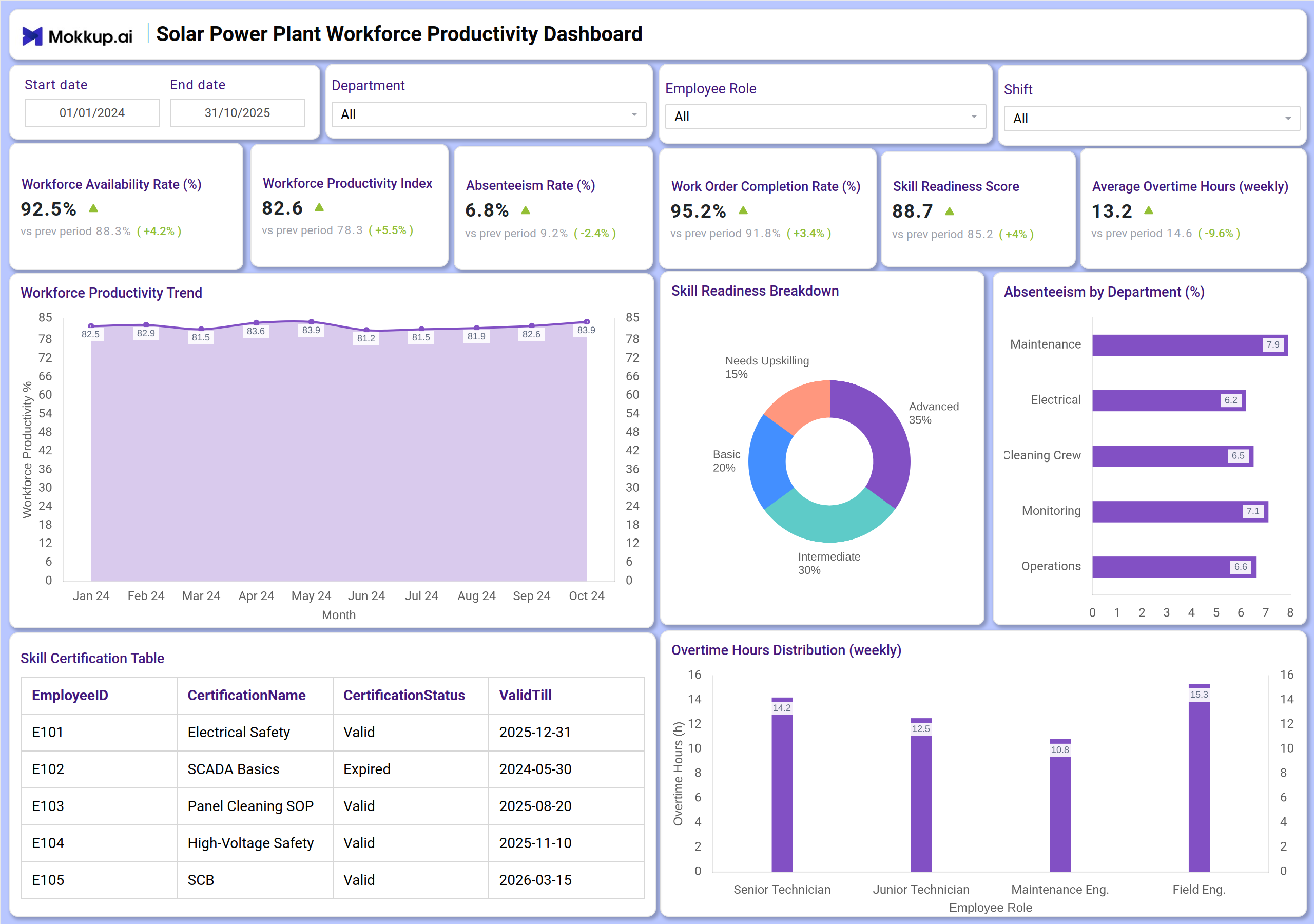This screenshot has width=1314, height=924.
Task: Click the Jun 24 data point 81.2
Action: (366, 330)
